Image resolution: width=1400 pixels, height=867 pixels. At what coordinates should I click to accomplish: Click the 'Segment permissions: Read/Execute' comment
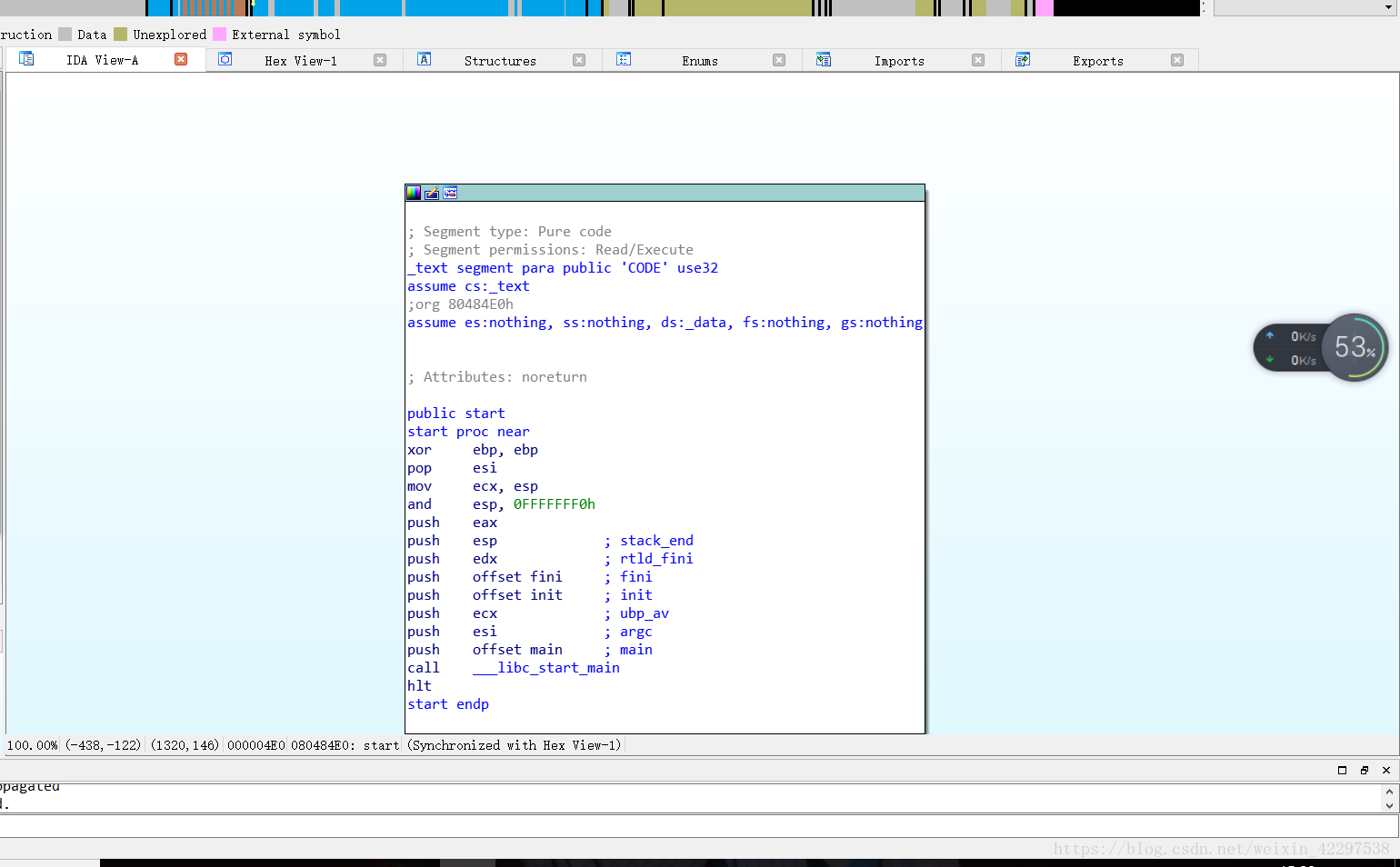(558, 250)
